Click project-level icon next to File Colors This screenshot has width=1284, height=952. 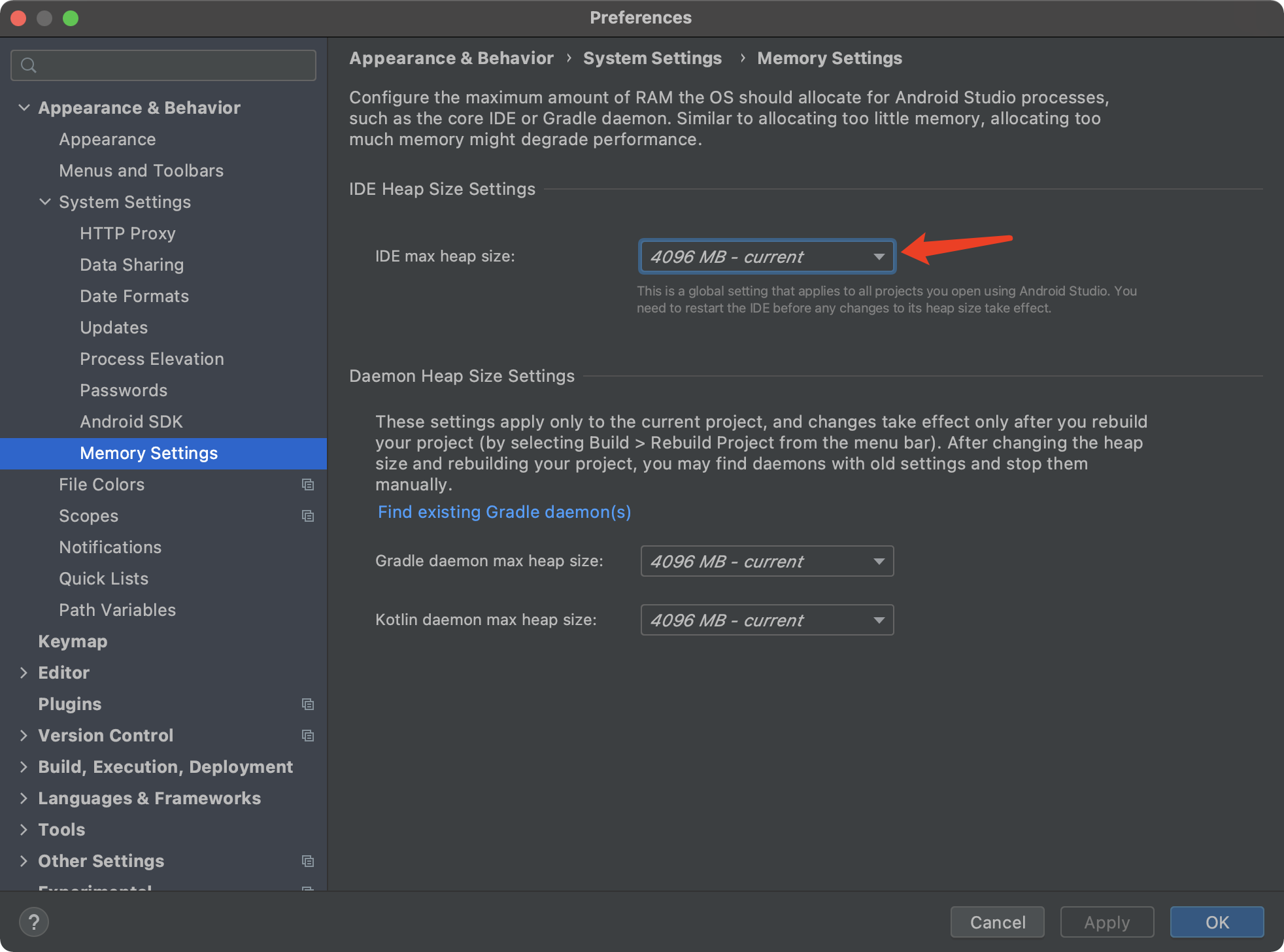308,484
